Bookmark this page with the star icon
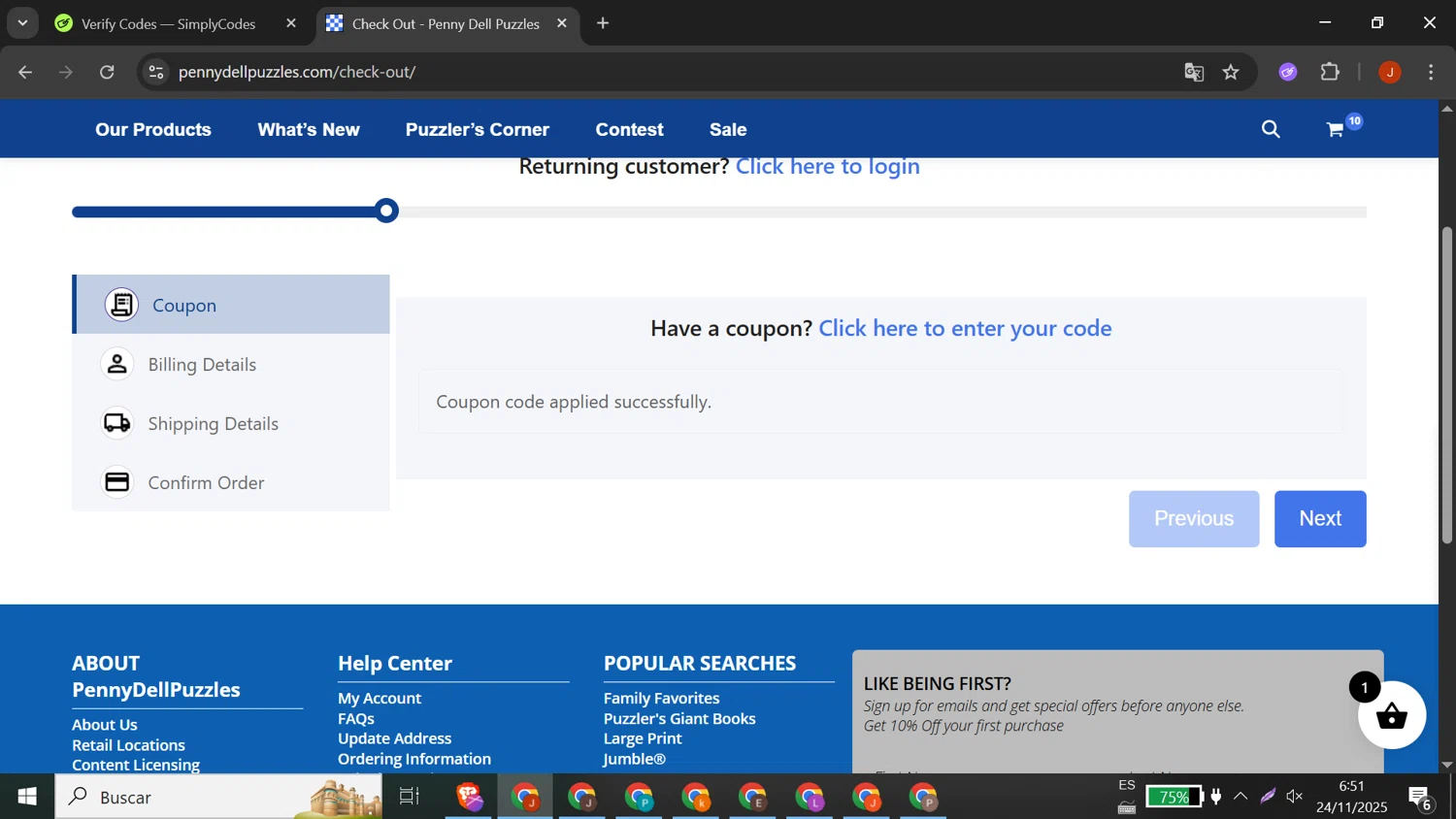Screen dimensions: 1456x819 pyautogui.click(x=1231, y=72)
